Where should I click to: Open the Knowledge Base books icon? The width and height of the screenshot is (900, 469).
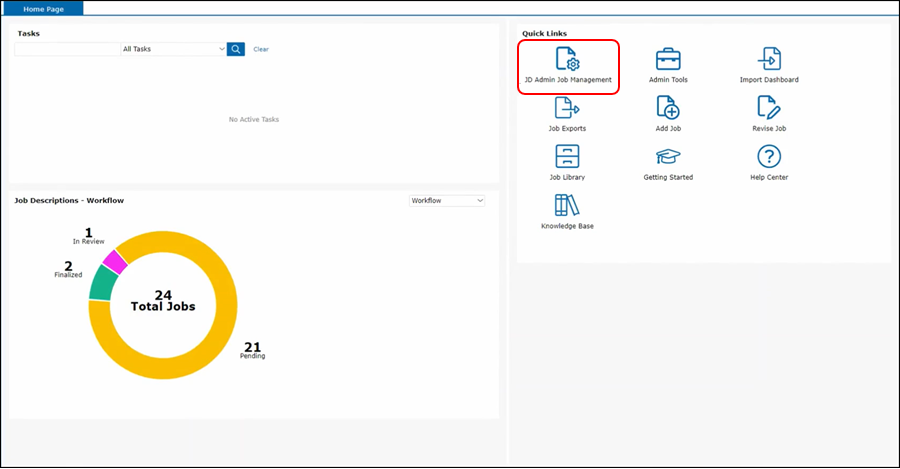coord(567,205)
